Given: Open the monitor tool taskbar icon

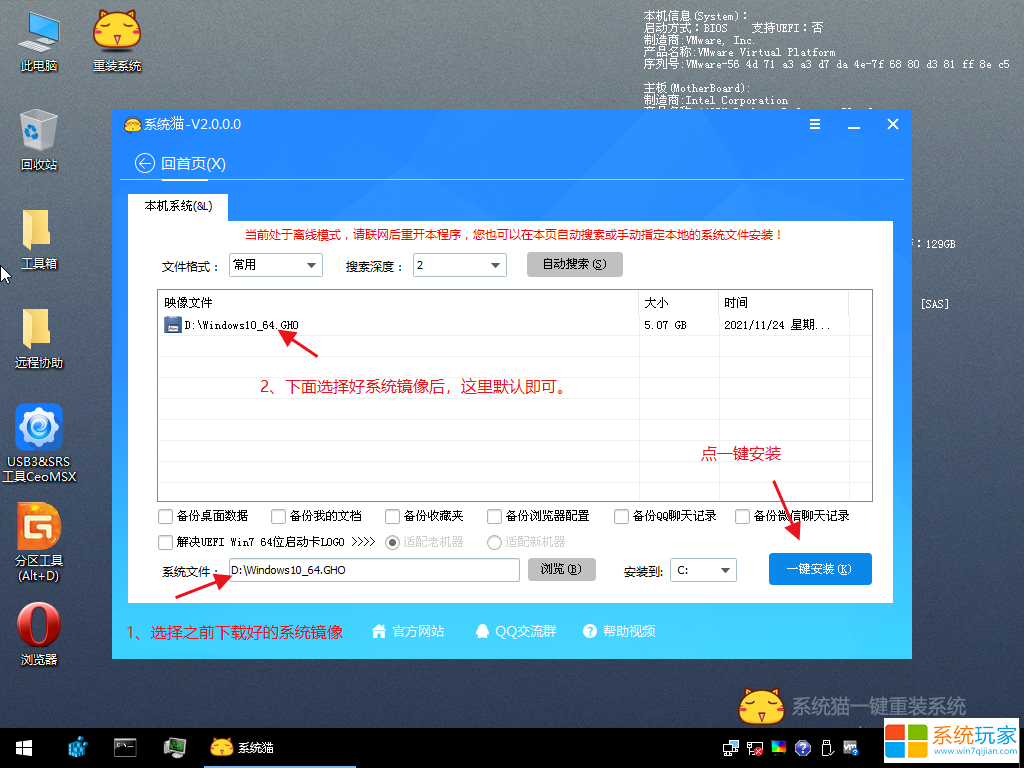Looking at the screenshot, I should tap(174, 747).
